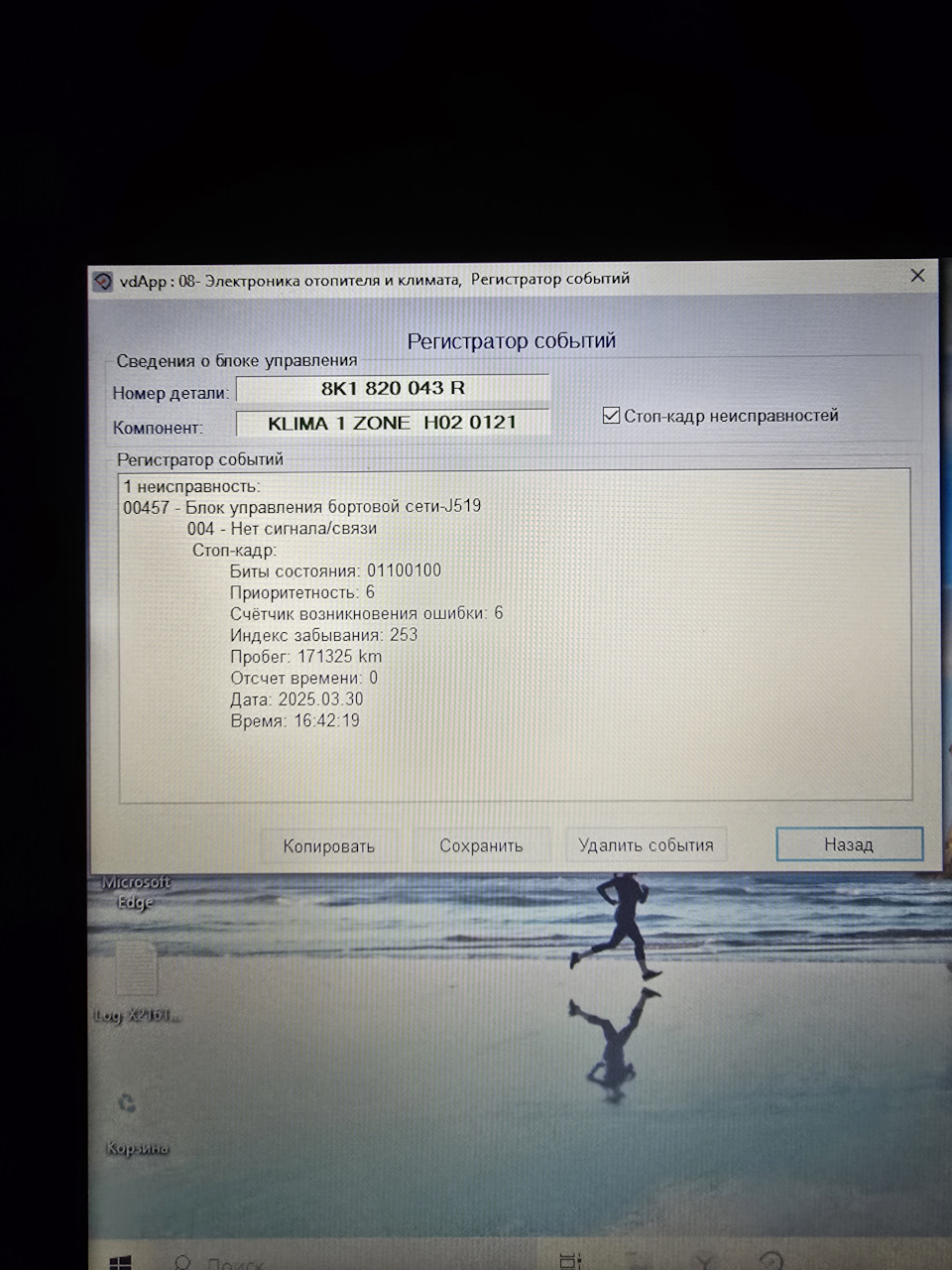The height and width of the screenshot is (1270, 952).
Task: Select the line 004 - Нет сигнала/связи
Action: click(x=282, y=528)
